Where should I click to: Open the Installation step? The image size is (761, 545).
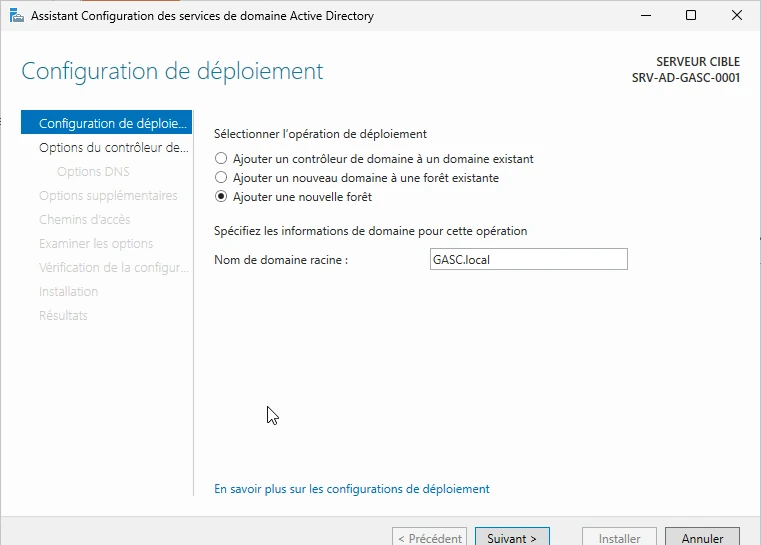pos(68,291)
